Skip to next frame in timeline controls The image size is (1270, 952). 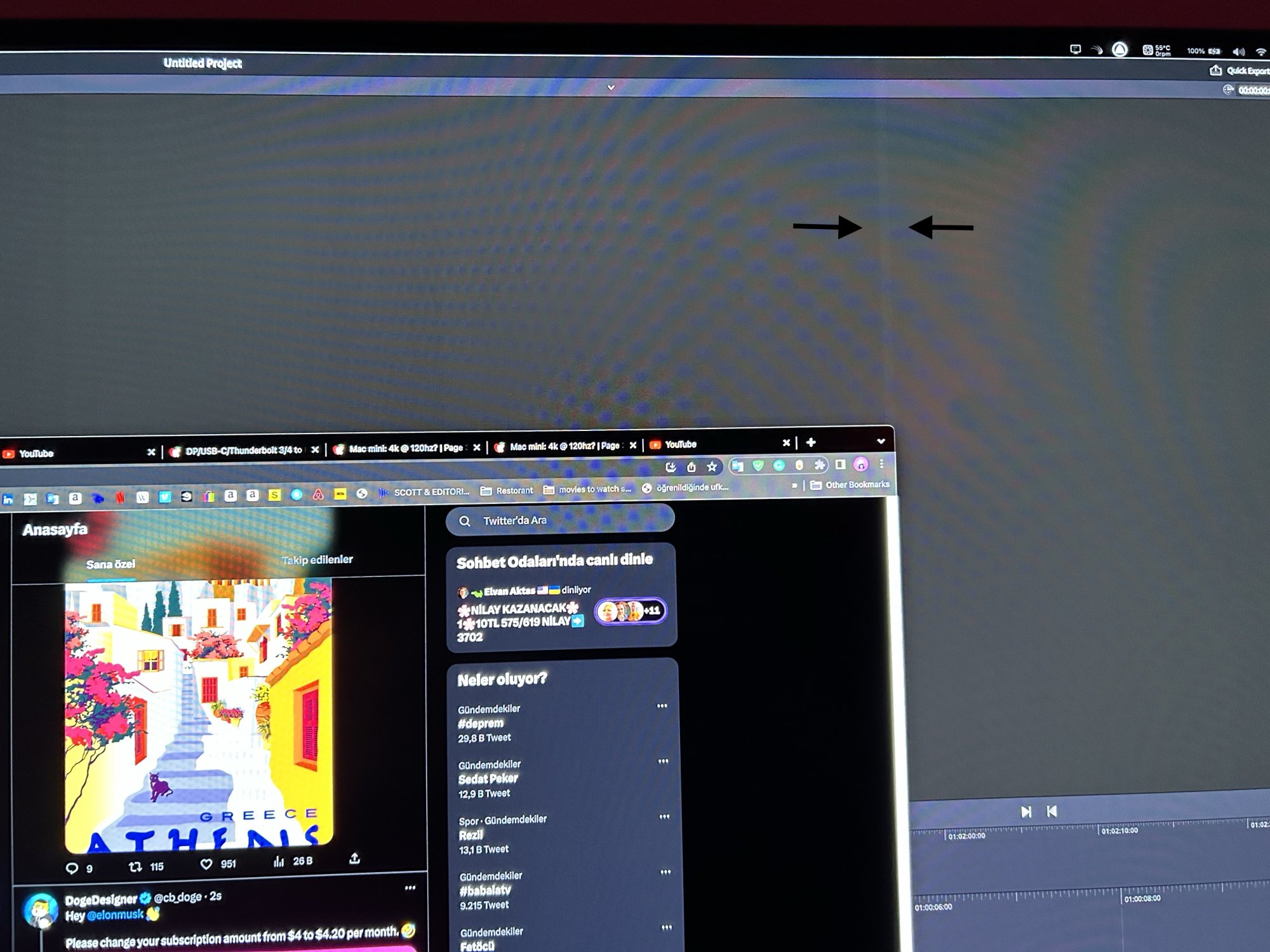1026,812
